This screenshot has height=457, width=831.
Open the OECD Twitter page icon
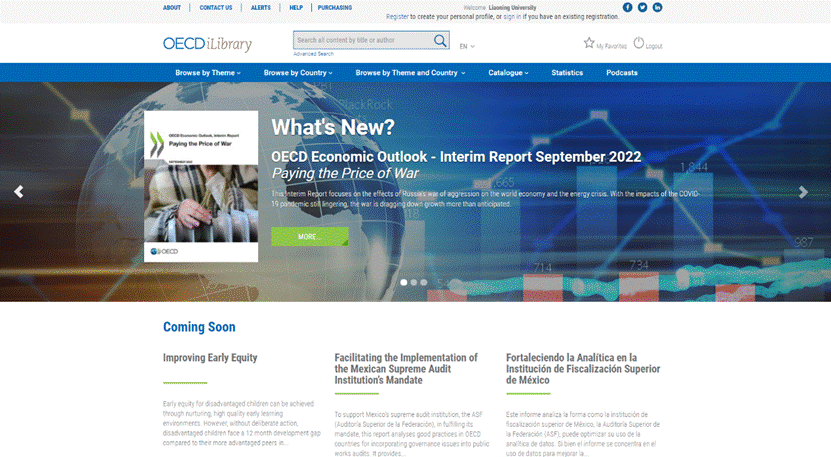pyautogui.click(x=643, y=7)
